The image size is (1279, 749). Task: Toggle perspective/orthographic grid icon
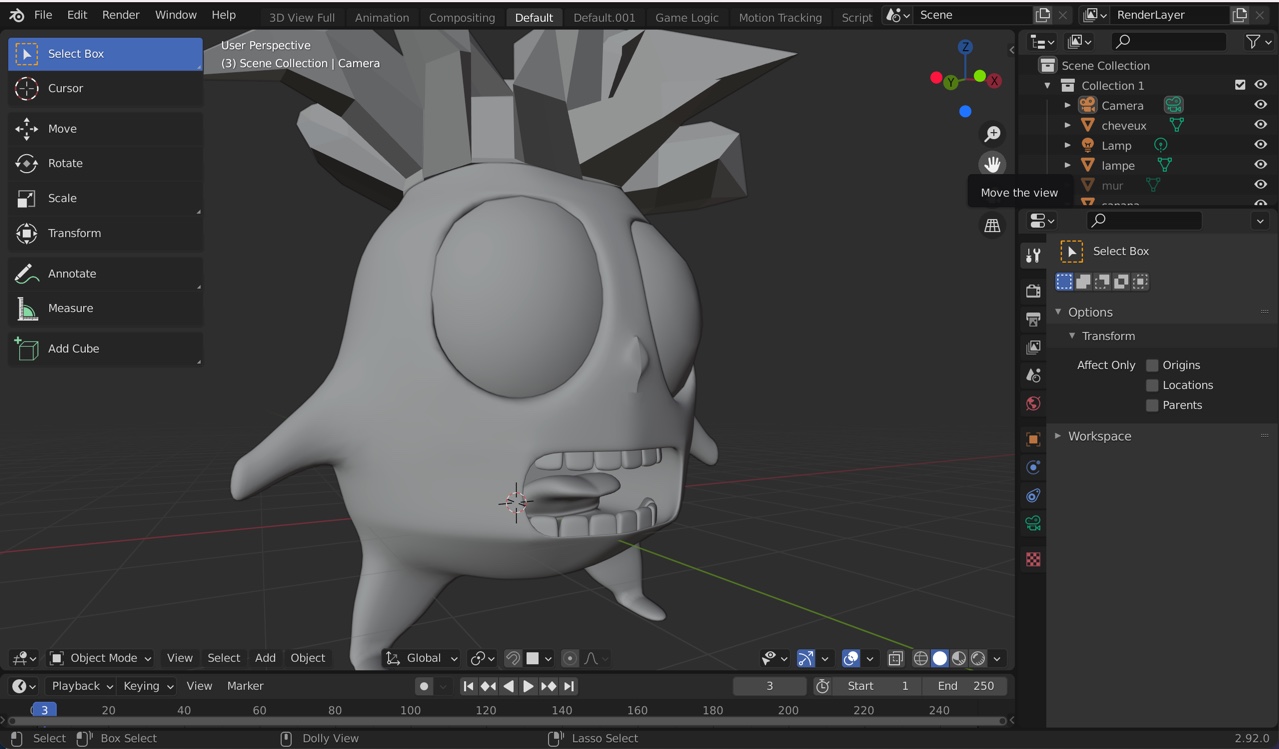[x=992, y=226]
